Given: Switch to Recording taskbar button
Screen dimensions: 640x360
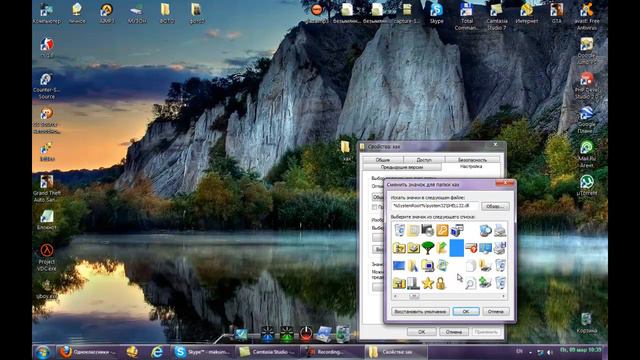Looking at the screenshot, I should pyautogui.click(x=331, y=352).
